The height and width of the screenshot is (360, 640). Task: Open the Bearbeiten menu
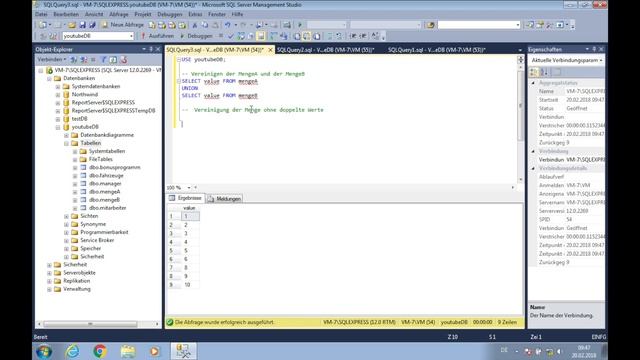click(x=66, y=14)
